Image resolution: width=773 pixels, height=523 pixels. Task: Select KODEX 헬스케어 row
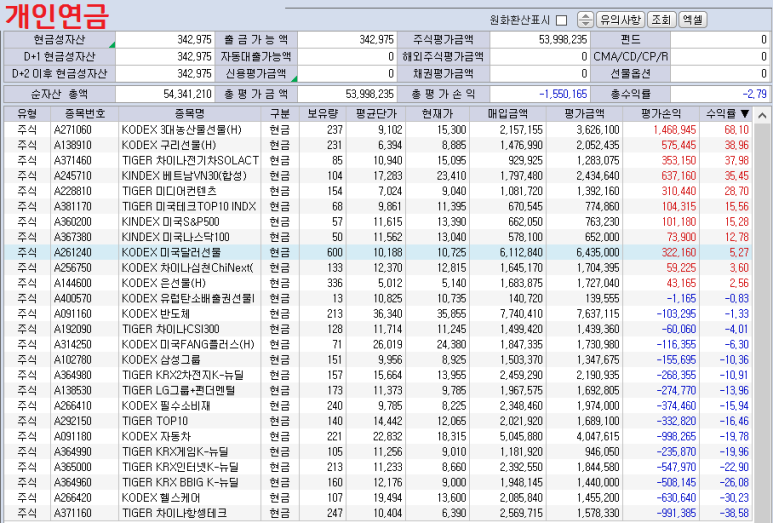point(378,497)
